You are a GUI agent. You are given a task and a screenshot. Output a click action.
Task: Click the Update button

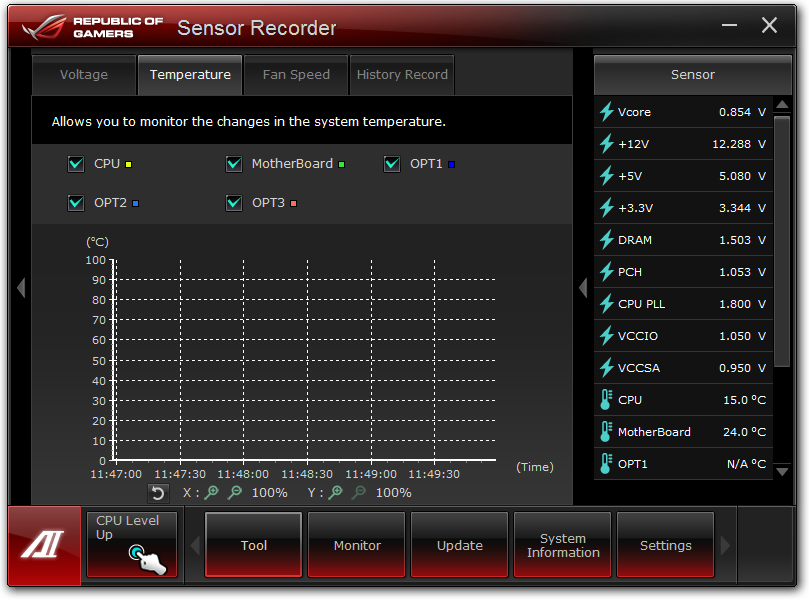point(459,545)
